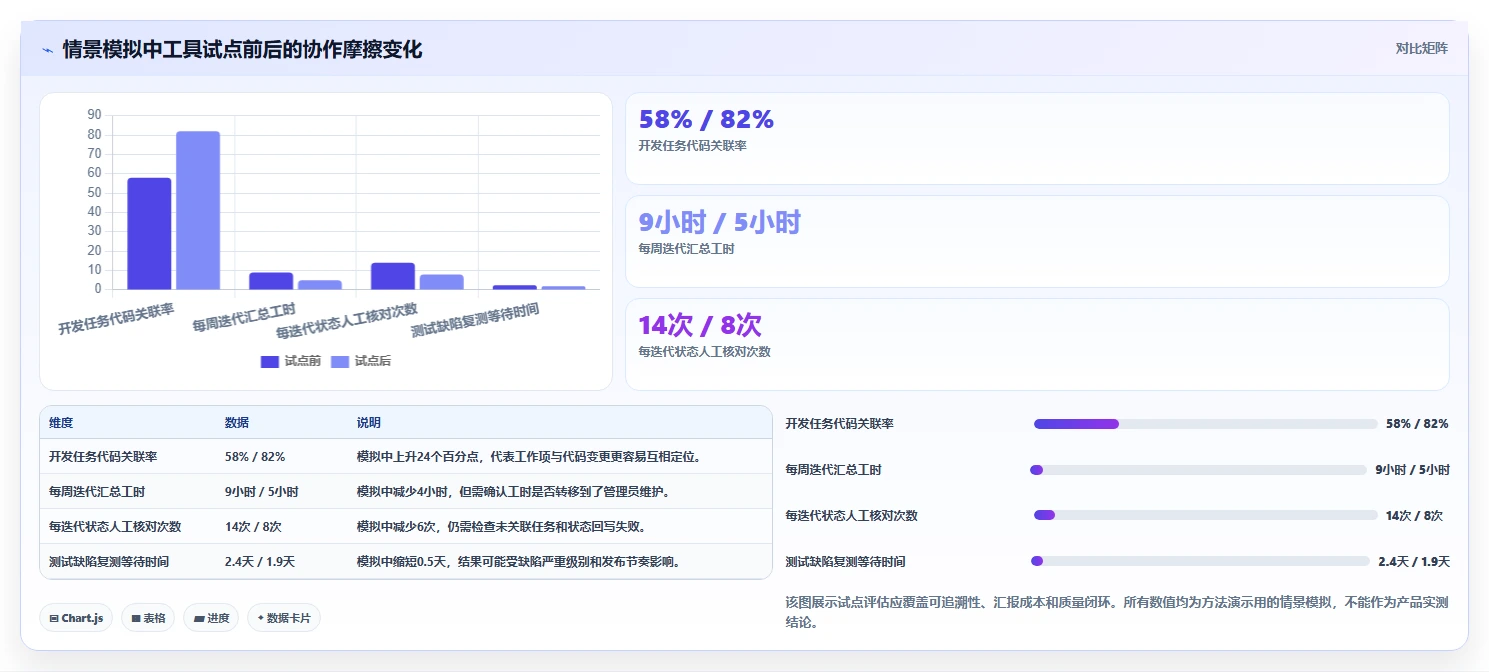
Task: Click the pulse icon beside the page title
Action: pyautogui.click(x=48, y=50)
